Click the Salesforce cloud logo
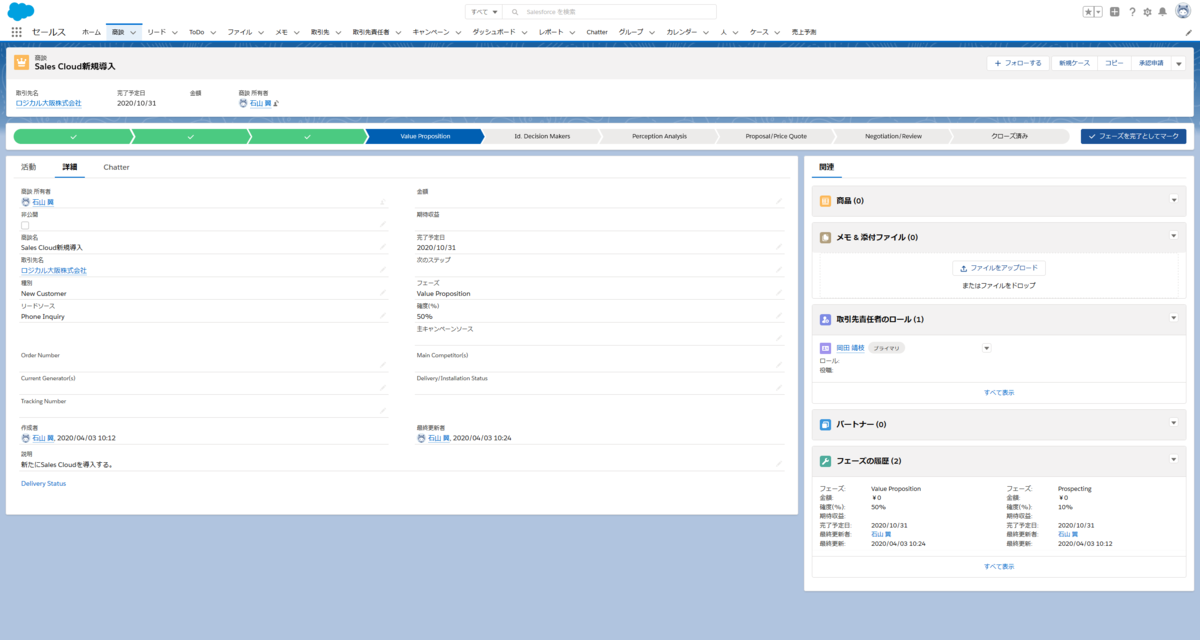1200x640 pixels. point(21,11)
